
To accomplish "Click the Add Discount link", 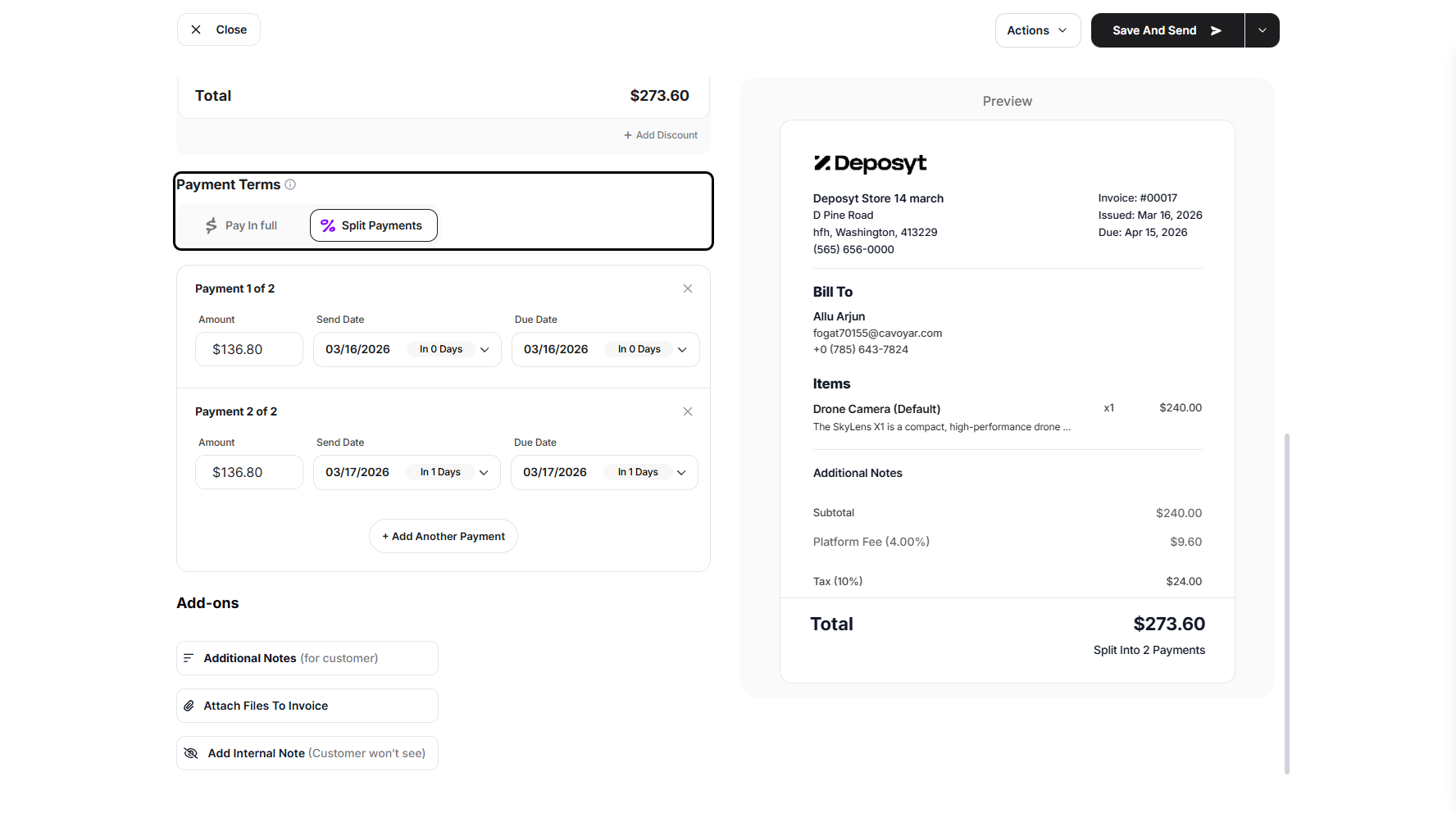I will tap(661, 135).
